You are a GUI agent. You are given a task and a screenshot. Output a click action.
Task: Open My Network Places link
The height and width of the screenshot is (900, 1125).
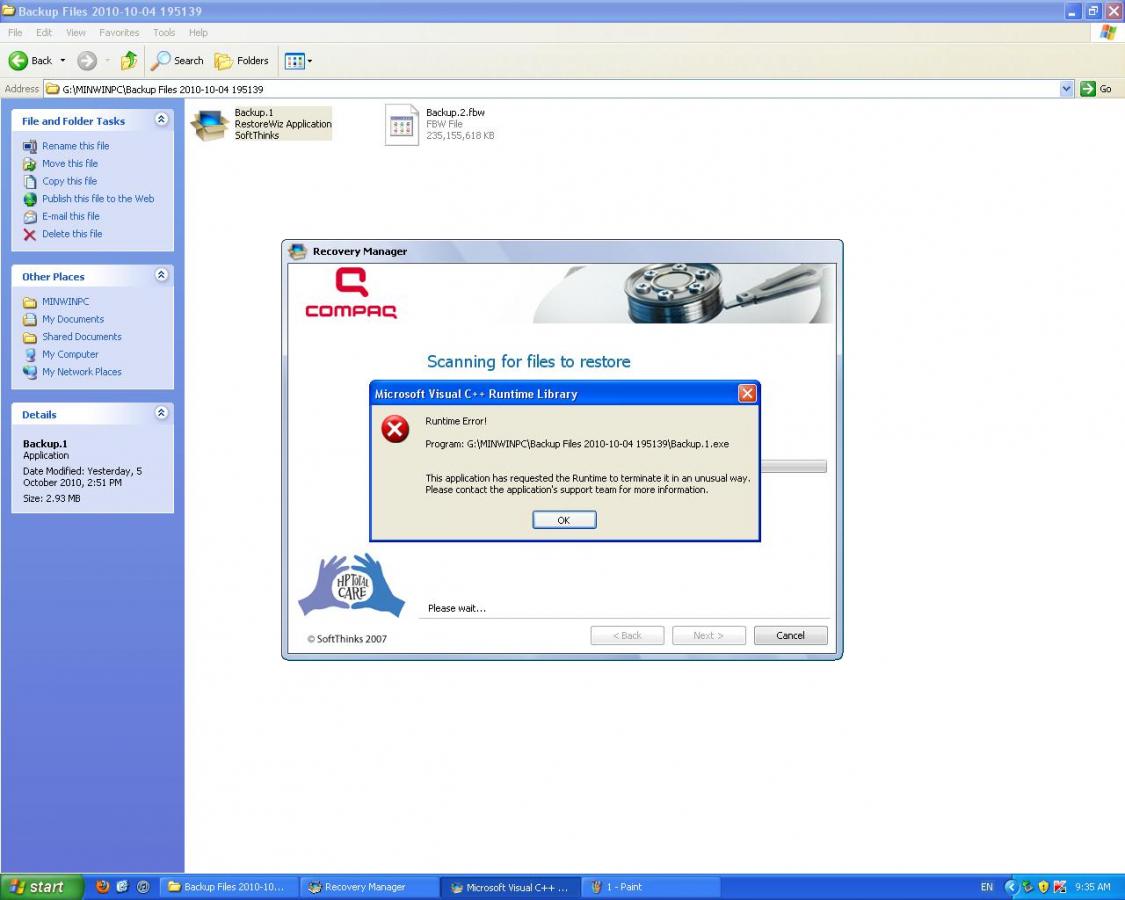81,372
